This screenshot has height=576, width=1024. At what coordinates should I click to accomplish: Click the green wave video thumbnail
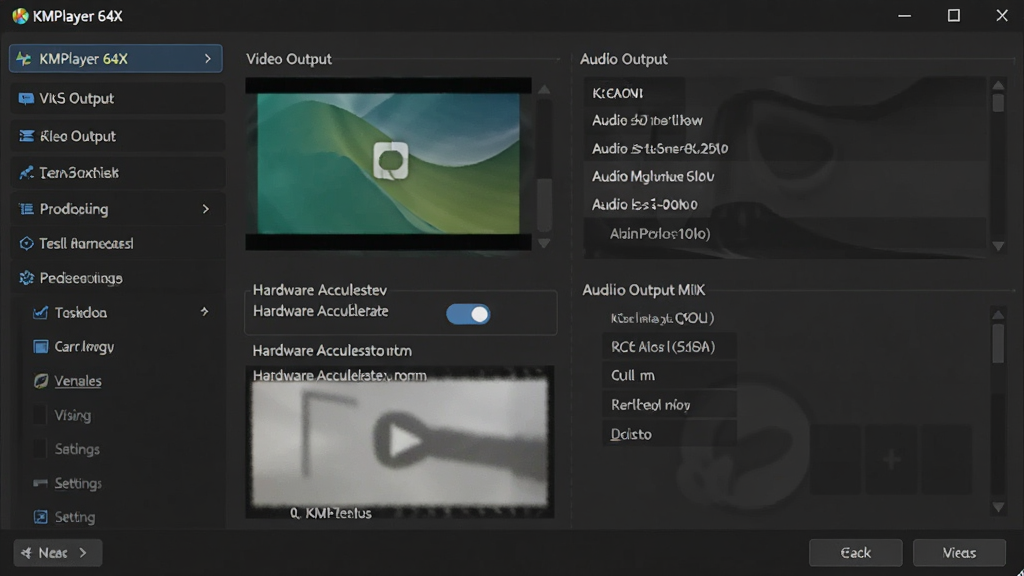click(389, 163)
